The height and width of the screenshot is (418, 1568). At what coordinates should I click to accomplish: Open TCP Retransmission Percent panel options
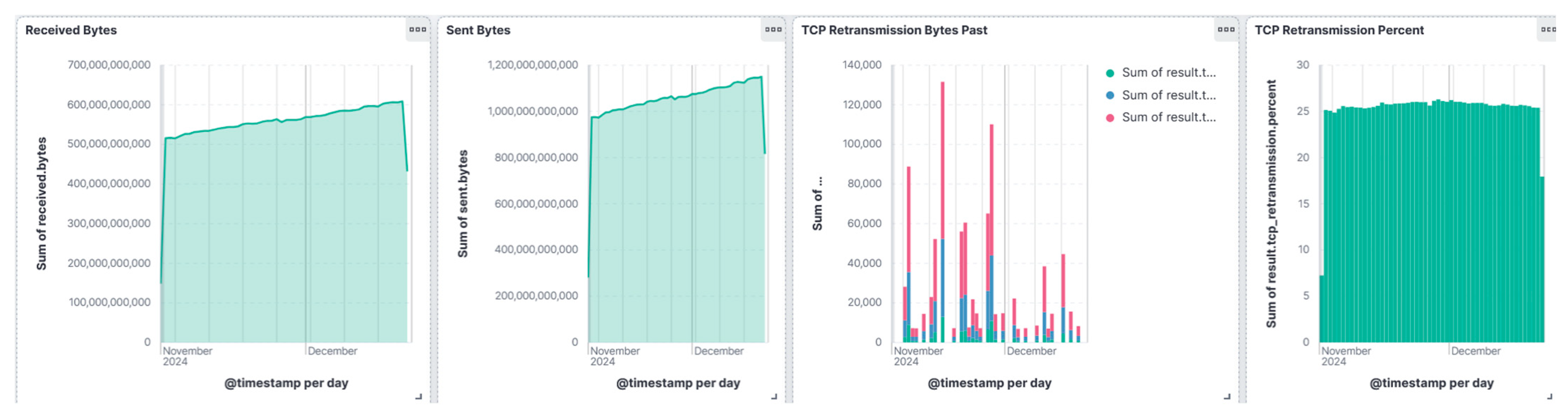pyautogui.click(x=1549, y=29)
